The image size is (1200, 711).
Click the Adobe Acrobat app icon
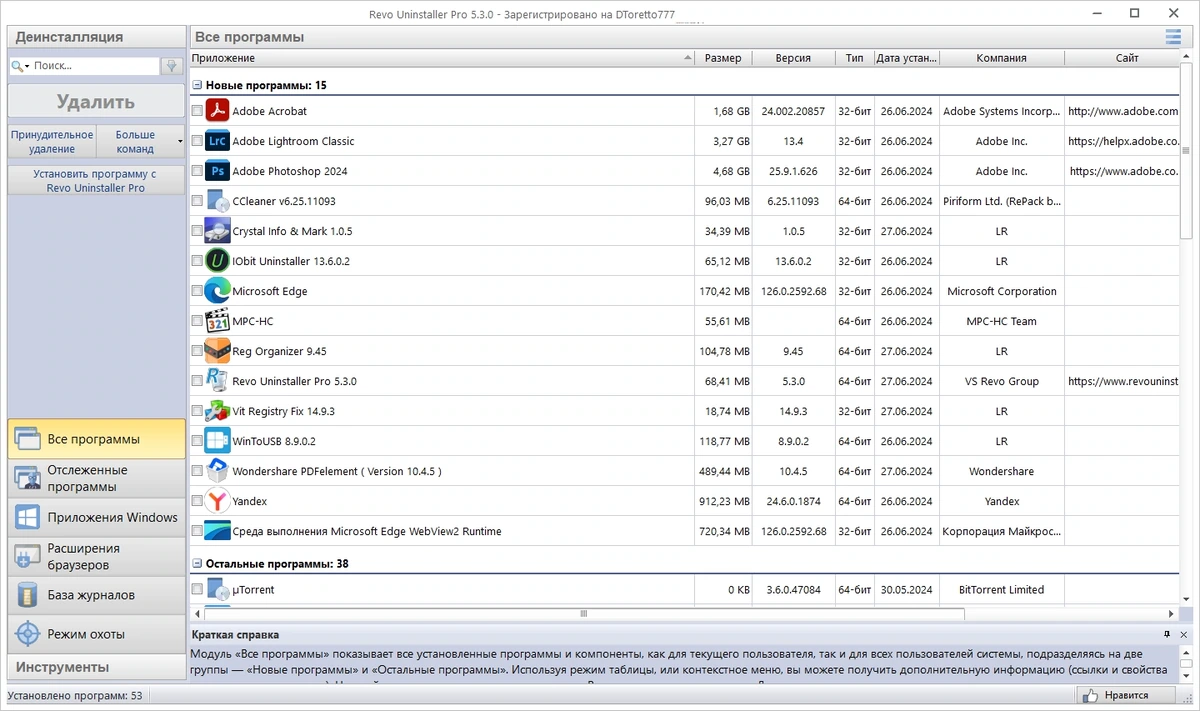tap(217, 111)
